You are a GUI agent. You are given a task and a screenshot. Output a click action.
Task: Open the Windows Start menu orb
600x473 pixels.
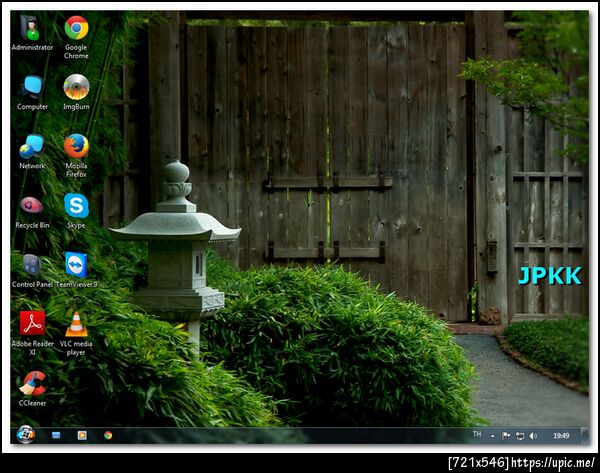26,435
